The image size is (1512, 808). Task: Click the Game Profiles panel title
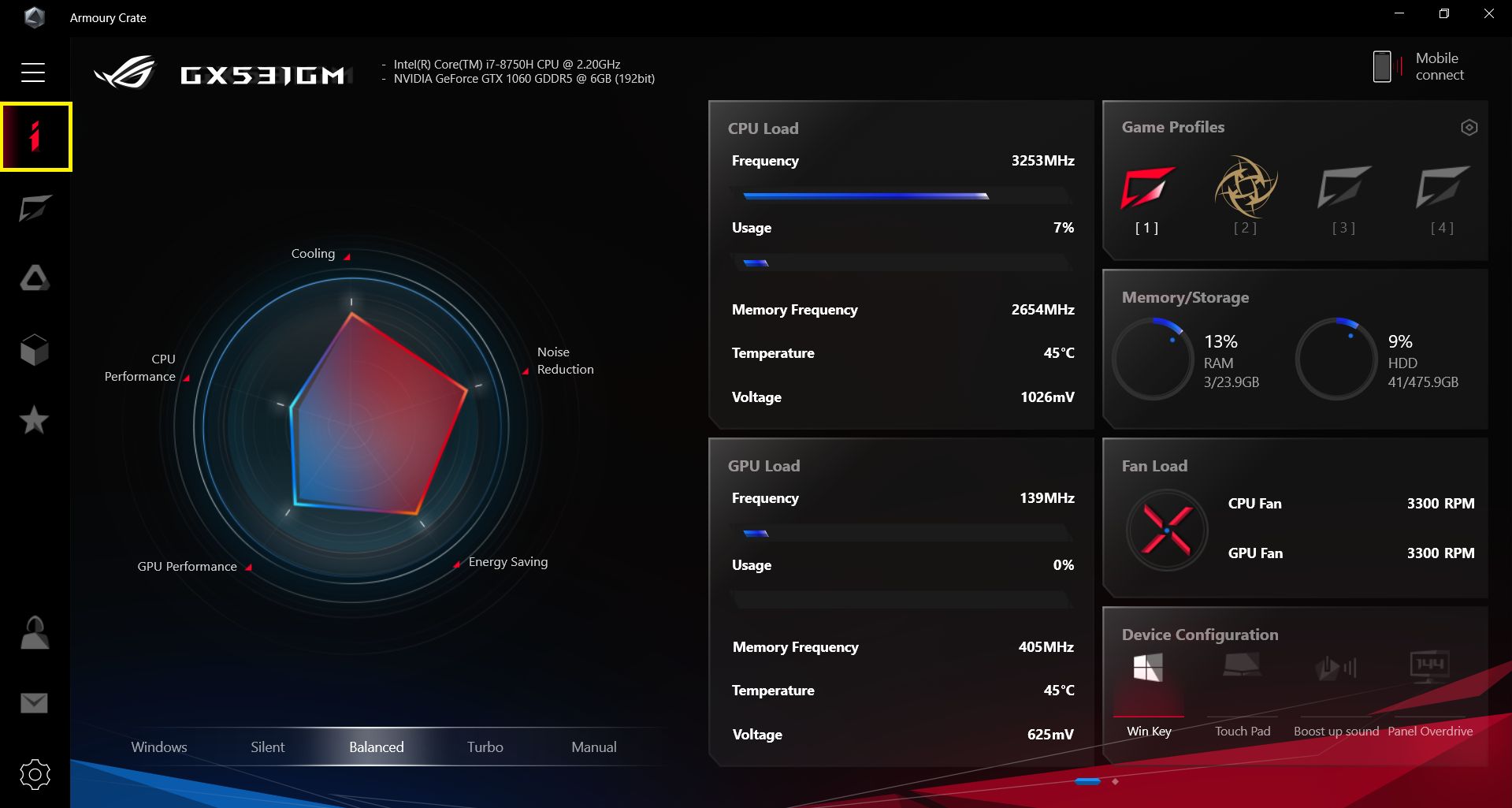click(x=1173, y=127)
